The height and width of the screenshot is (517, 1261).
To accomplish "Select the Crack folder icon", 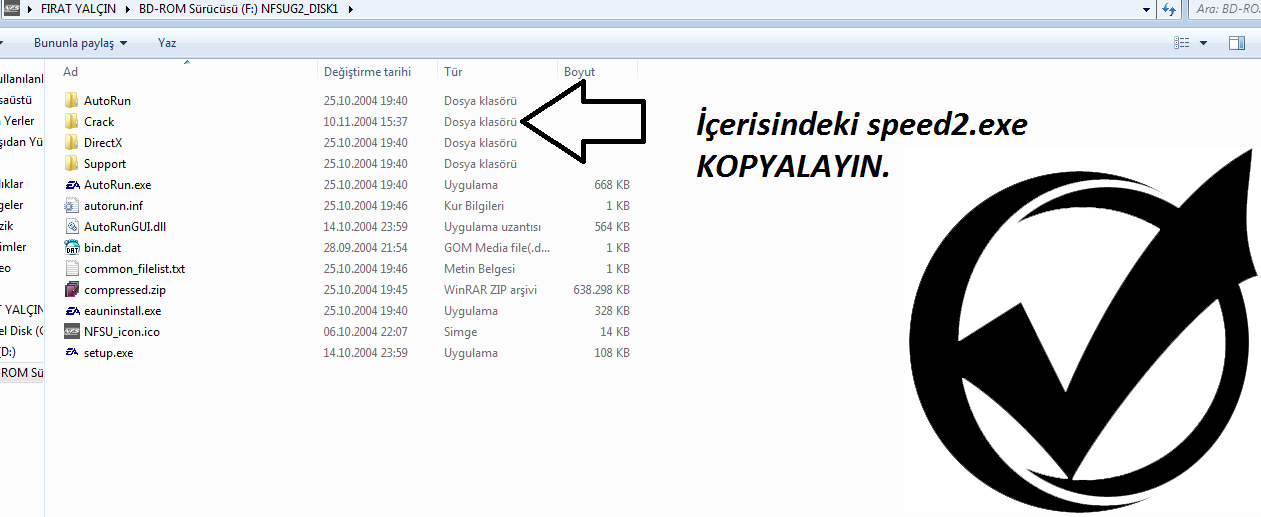I will click(71, 121).
